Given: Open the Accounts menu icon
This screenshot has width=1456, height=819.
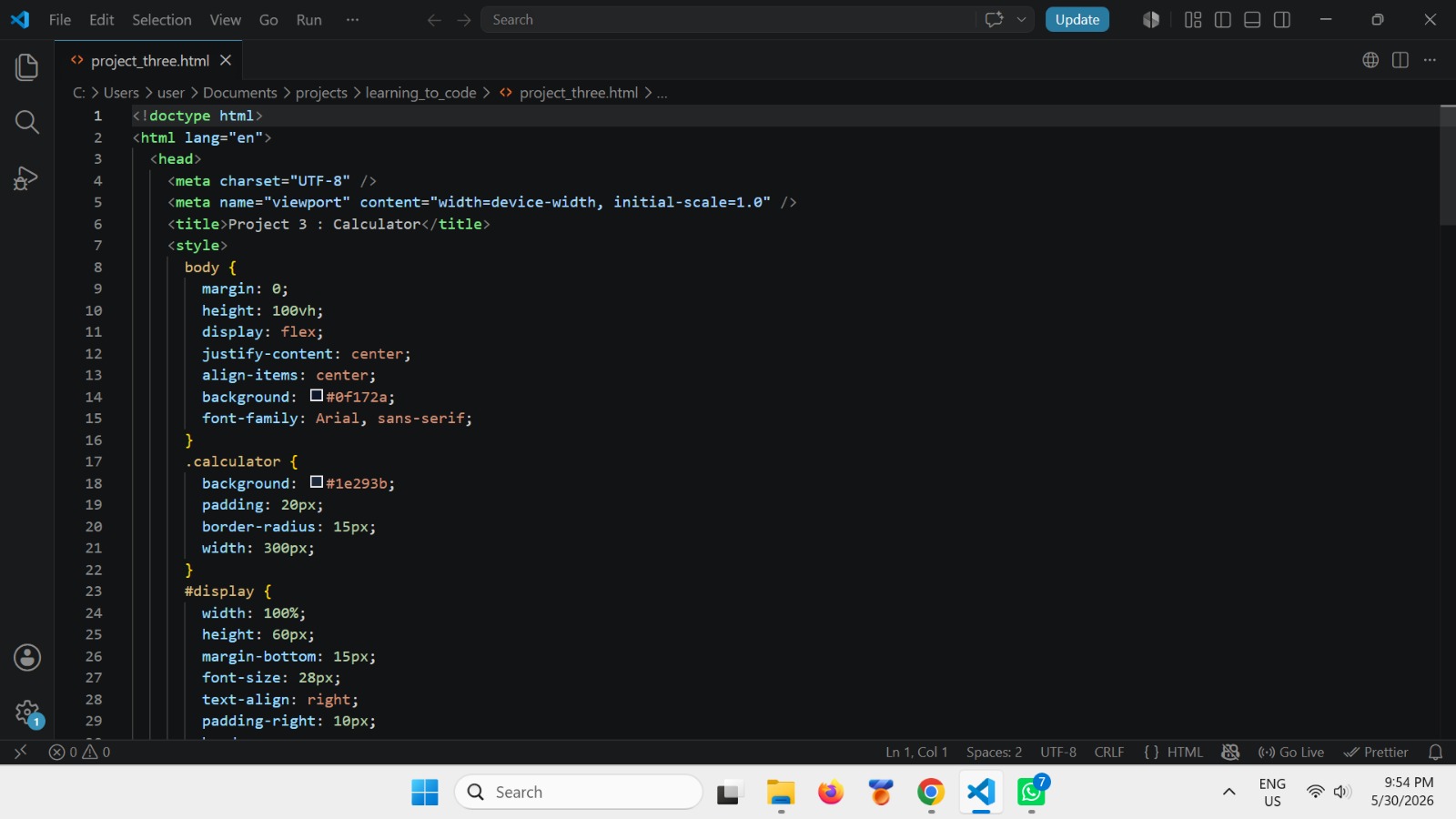Looking at the screenshot, I should point(26,657).
